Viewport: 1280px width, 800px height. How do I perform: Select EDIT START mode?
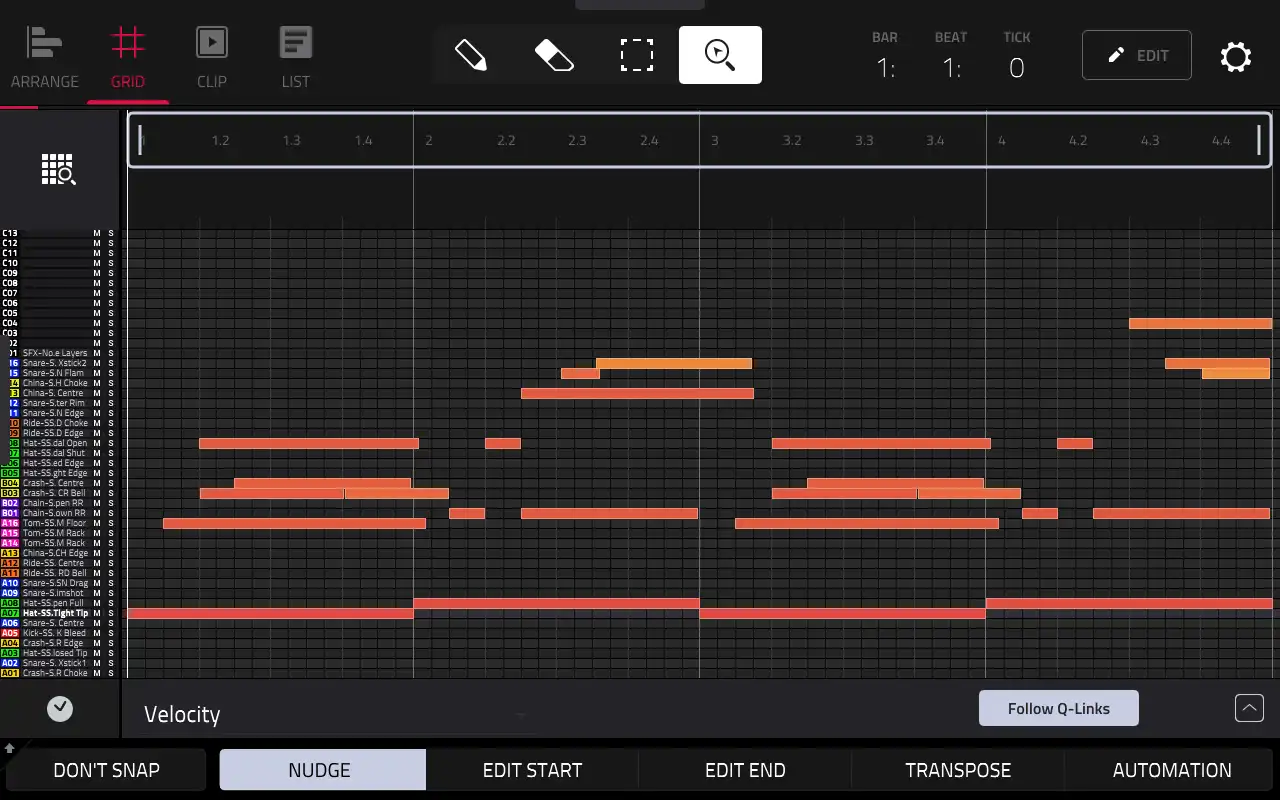(532, 770)
